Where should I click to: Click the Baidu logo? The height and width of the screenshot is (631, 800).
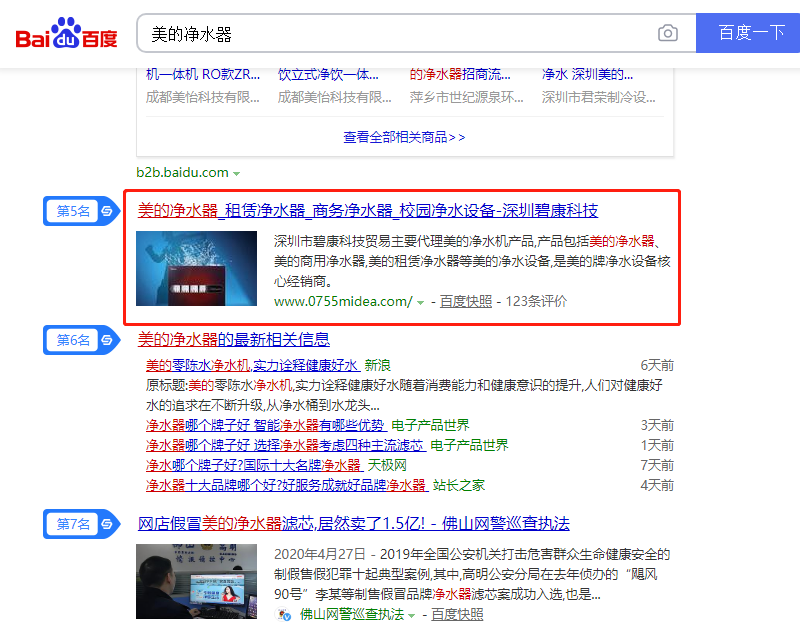(66, 33)
